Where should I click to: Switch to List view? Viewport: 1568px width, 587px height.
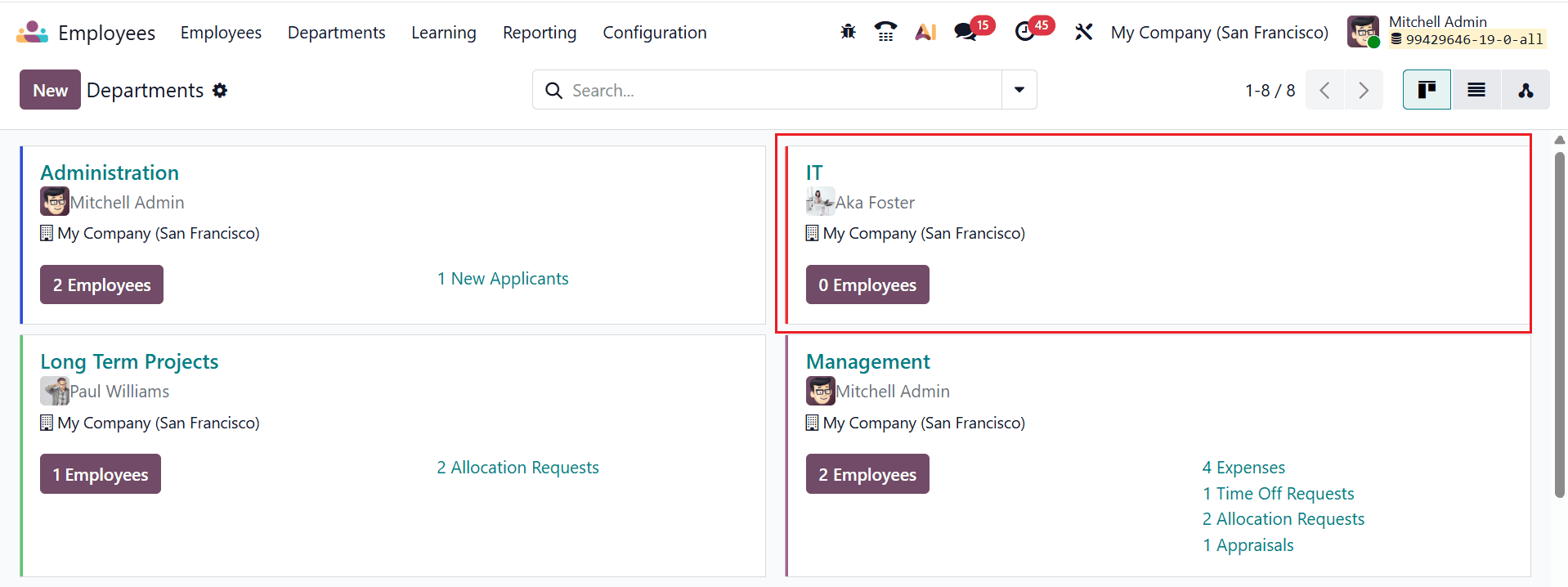point(1476,90)
